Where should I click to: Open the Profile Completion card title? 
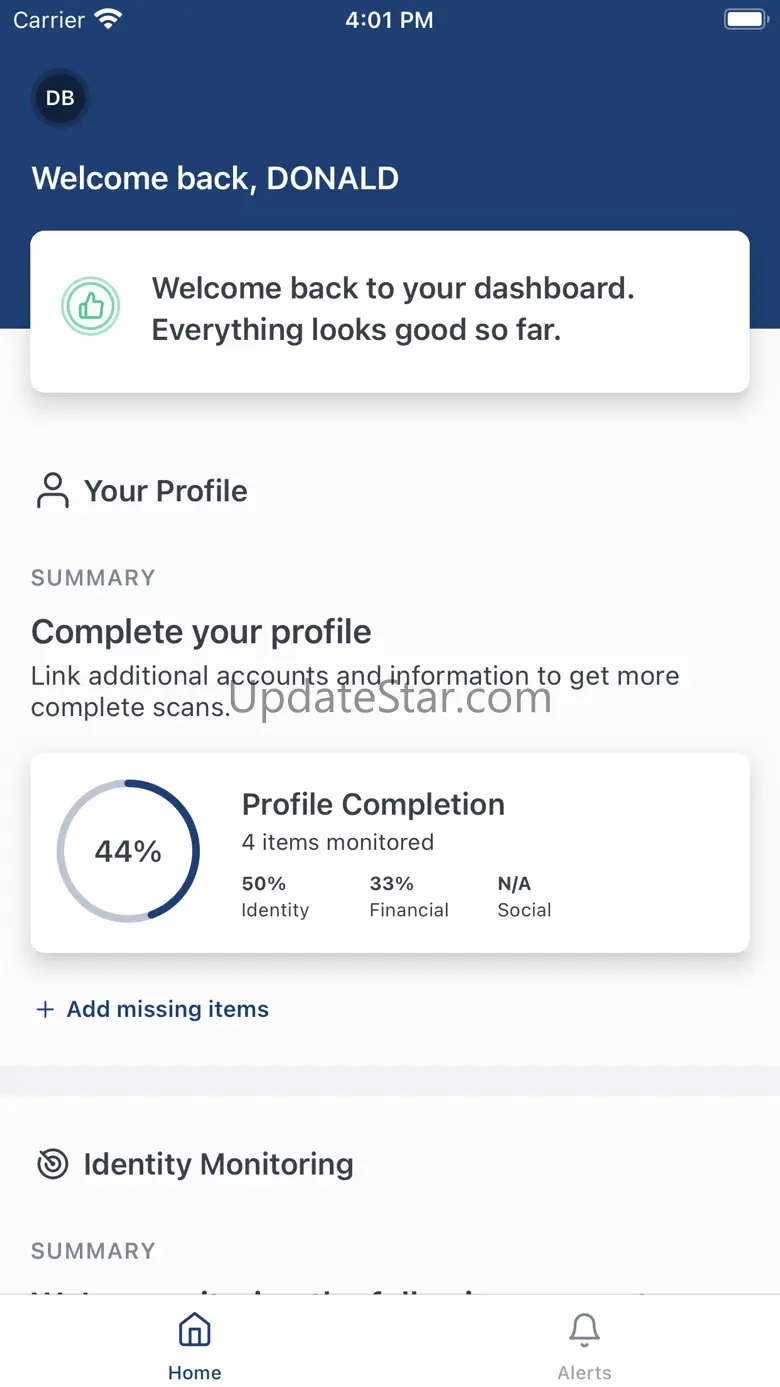tap(373, 805)
